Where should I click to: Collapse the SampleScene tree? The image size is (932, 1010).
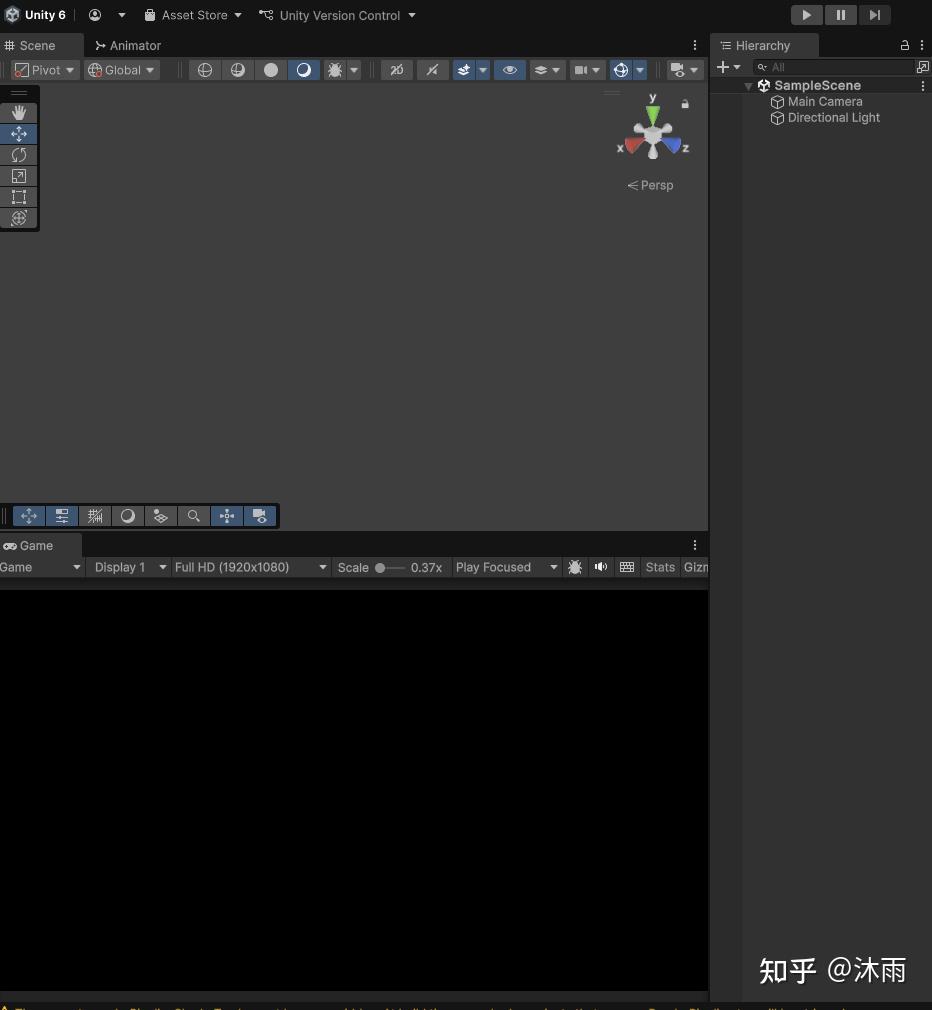tap(748, 86)
